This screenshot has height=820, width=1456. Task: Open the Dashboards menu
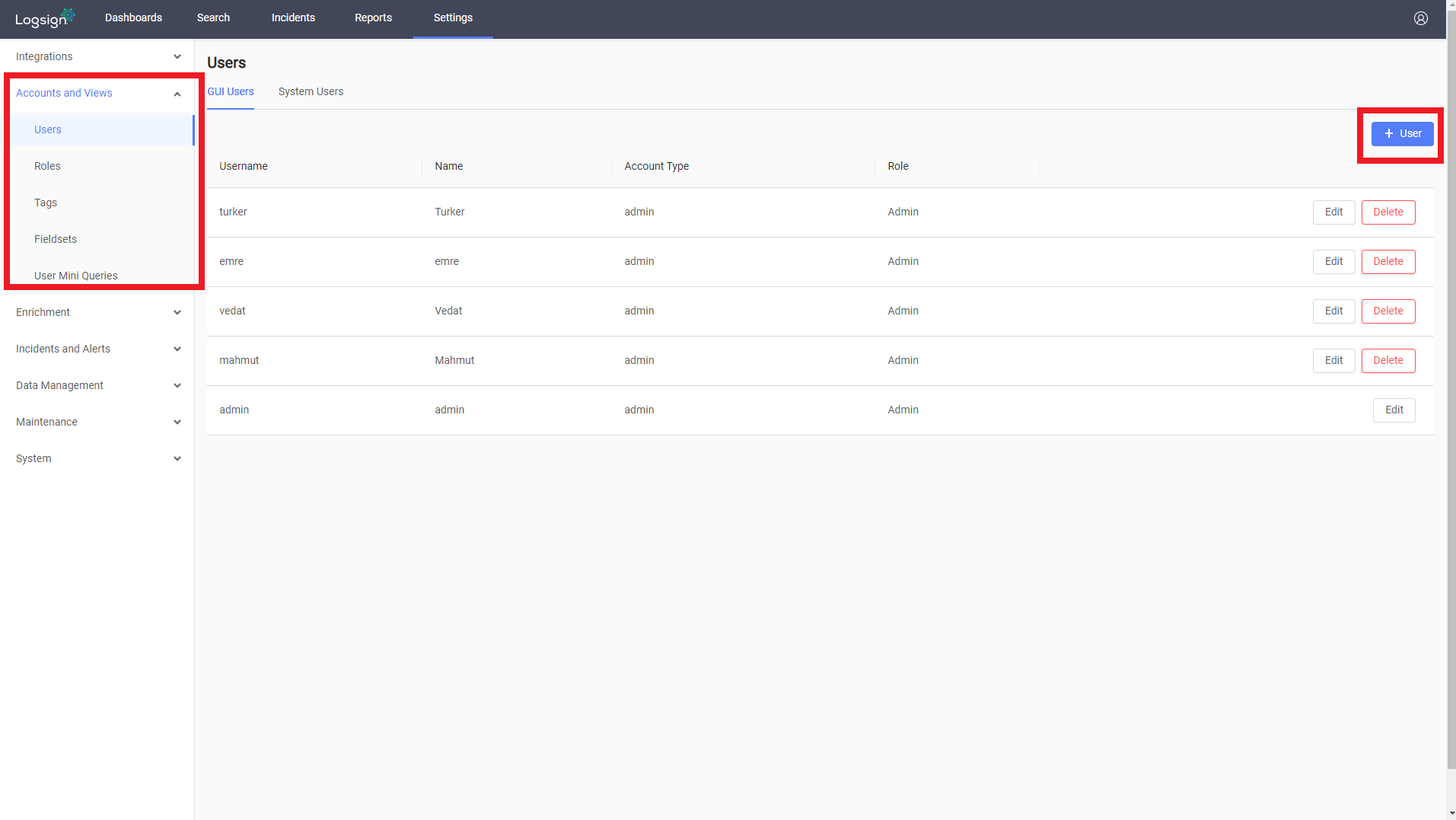pos(133,18)
